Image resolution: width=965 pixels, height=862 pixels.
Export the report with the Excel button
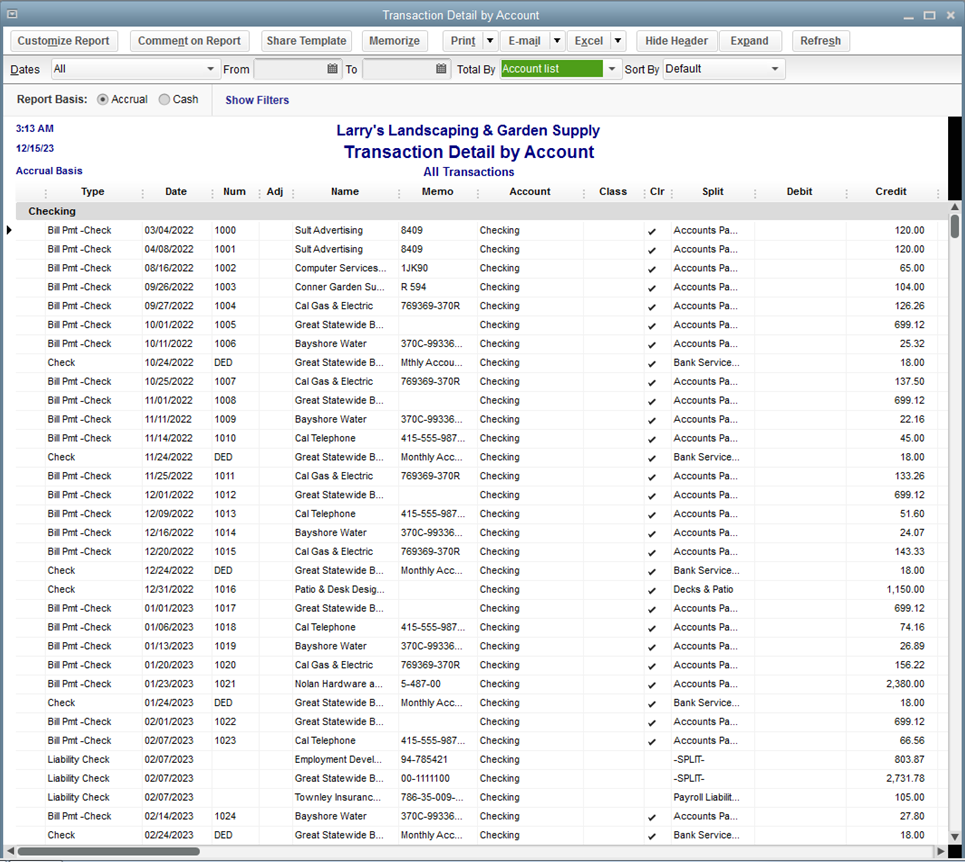[589, 41]
